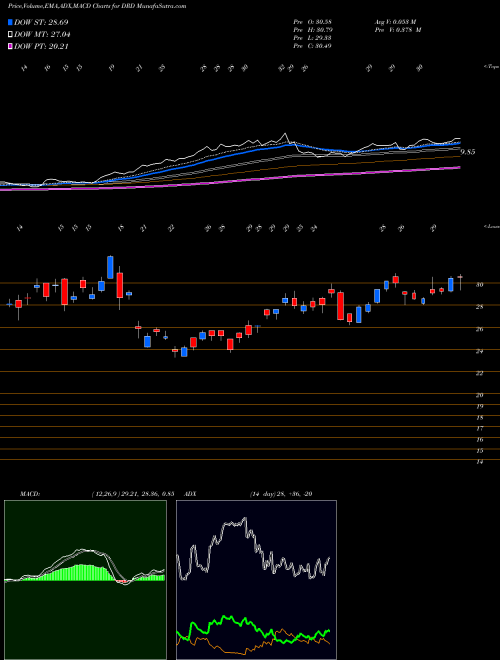Click the 26 price axis label

point(479,329)
